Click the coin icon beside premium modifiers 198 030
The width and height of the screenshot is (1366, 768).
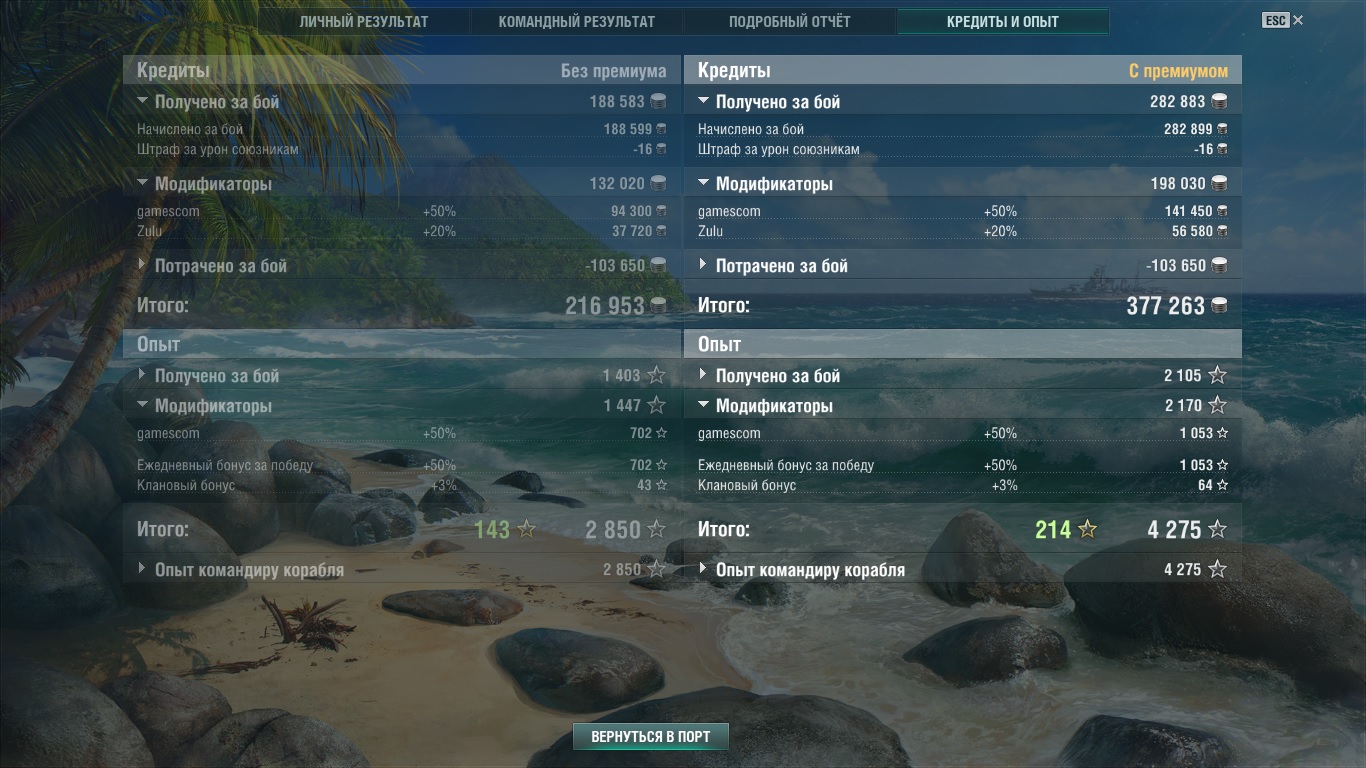[x=1219, y=183]
